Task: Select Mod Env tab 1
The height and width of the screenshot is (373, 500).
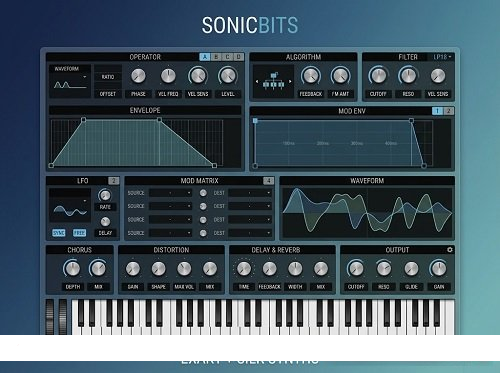Action: pos(437,111)
